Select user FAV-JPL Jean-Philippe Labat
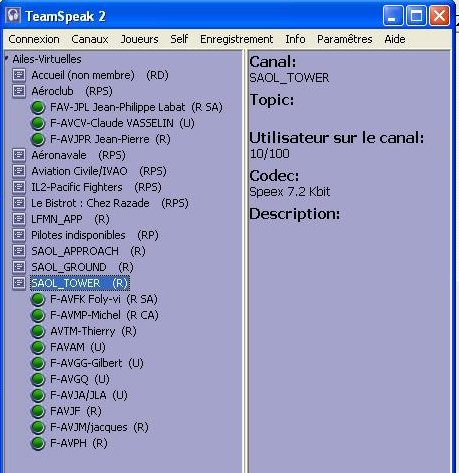This screenshot has height=473, width=459. click(136, 107)
